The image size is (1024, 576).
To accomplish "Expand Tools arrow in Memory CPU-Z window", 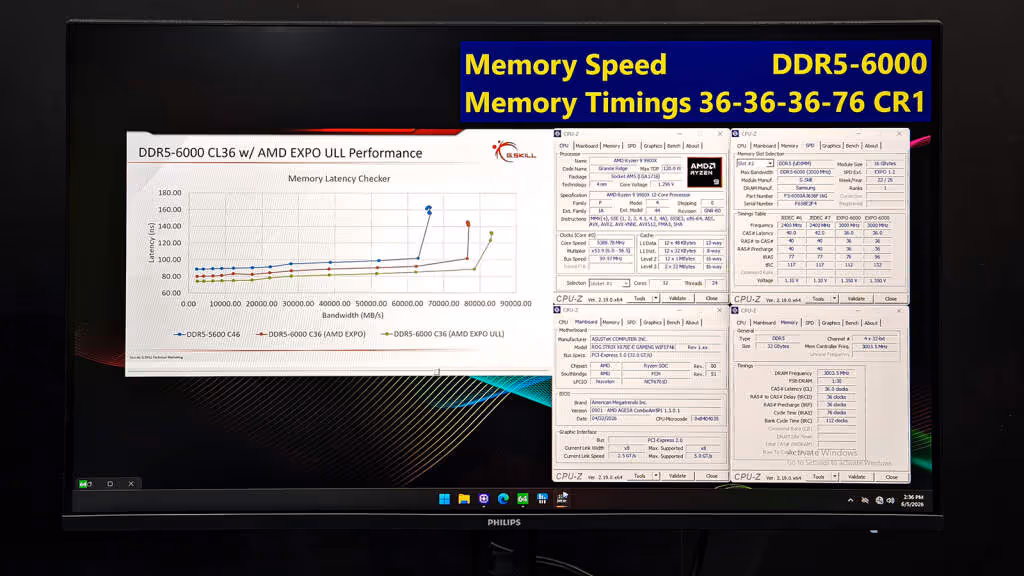I will click(x=835, y=477).
